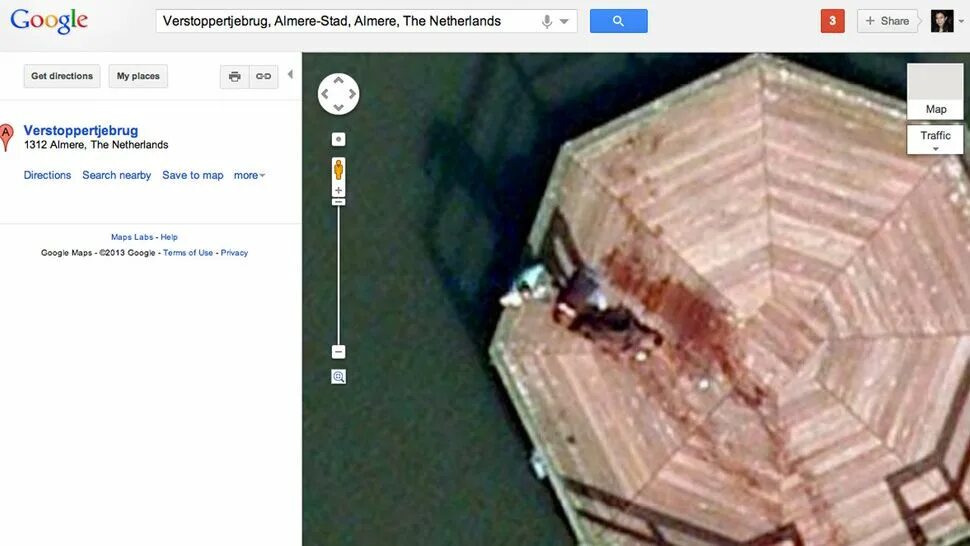
Task: Click the Get directions button
Action: (62, 76)
